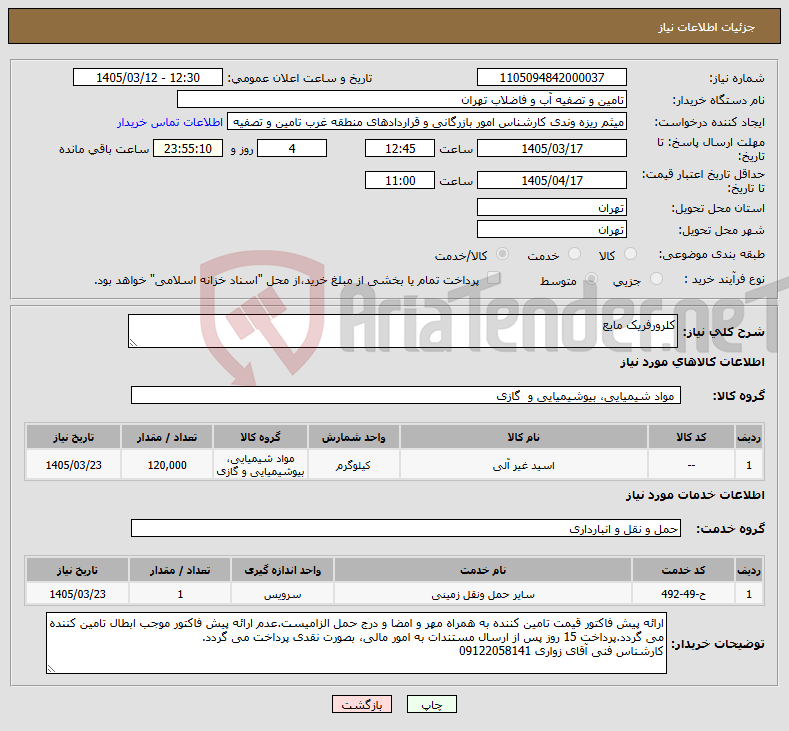
Task: Click the اطلاعات کالاهای مورد نیاز heading
Action: pyautogui.click(x=692, y=362)
